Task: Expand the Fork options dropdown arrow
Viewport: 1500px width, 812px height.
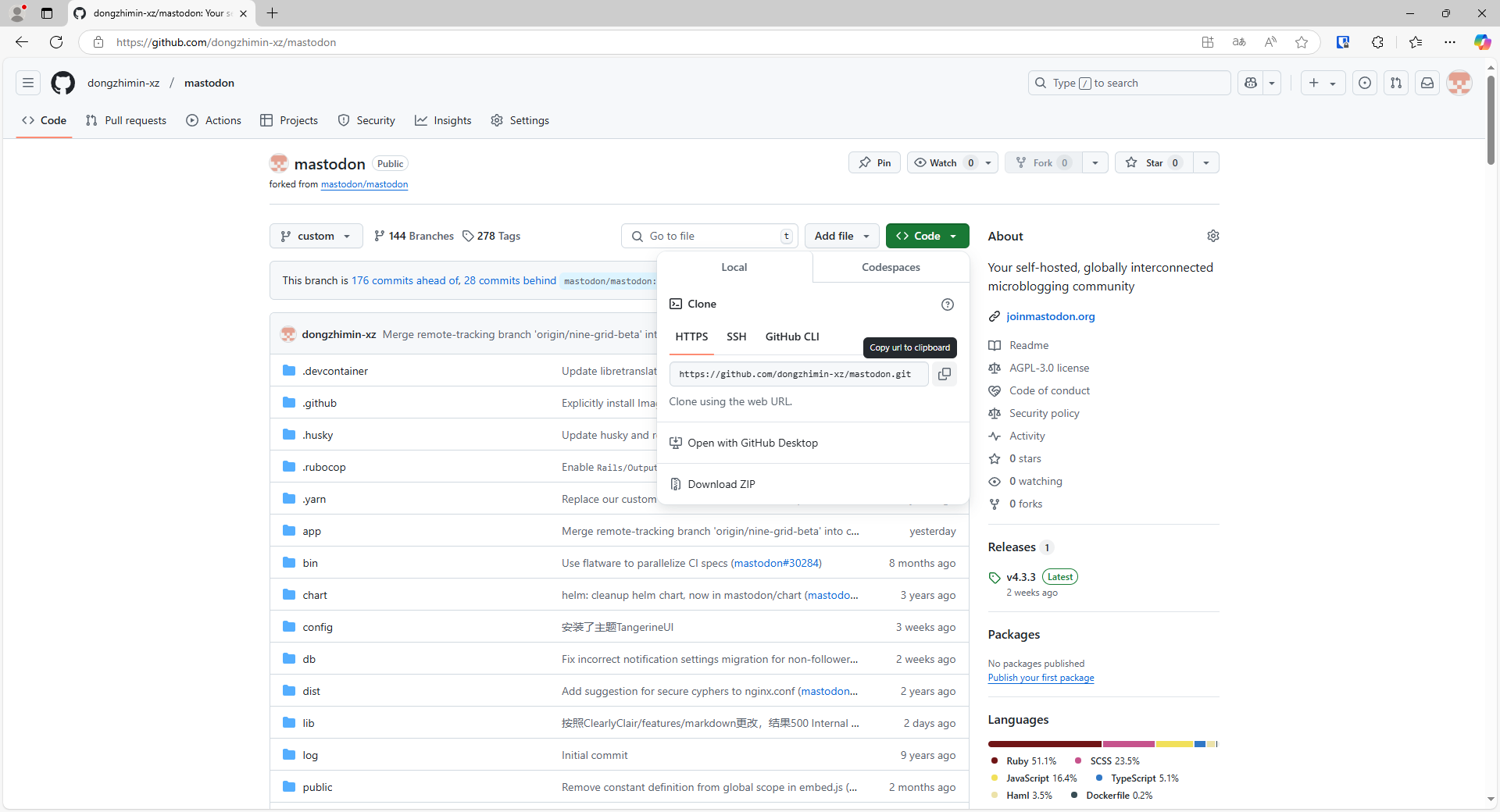Action: (1095, 162)
